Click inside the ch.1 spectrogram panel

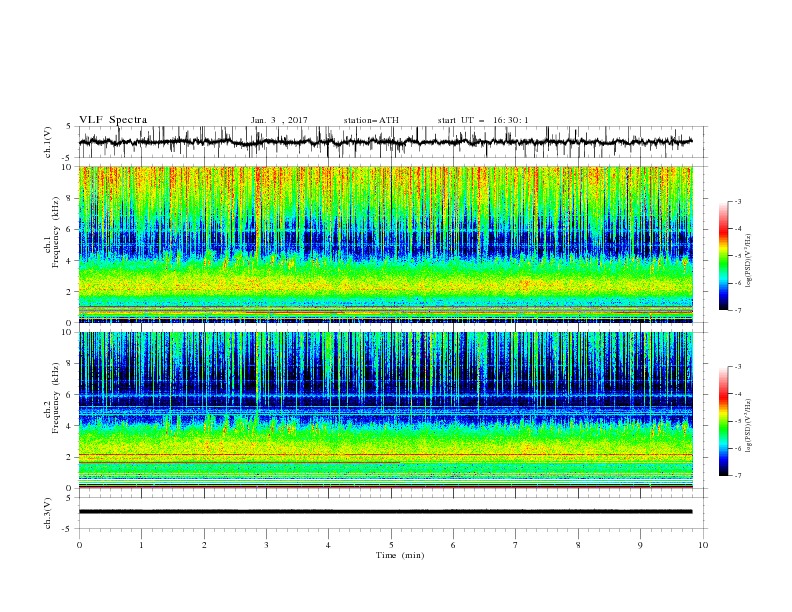[385, 244]
